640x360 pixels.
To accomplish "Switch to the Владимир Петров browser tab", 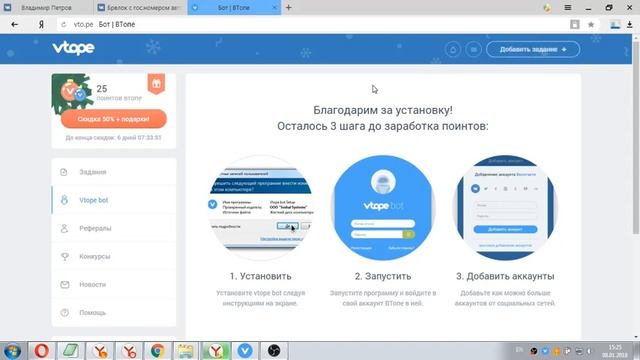I will [47, 8].
